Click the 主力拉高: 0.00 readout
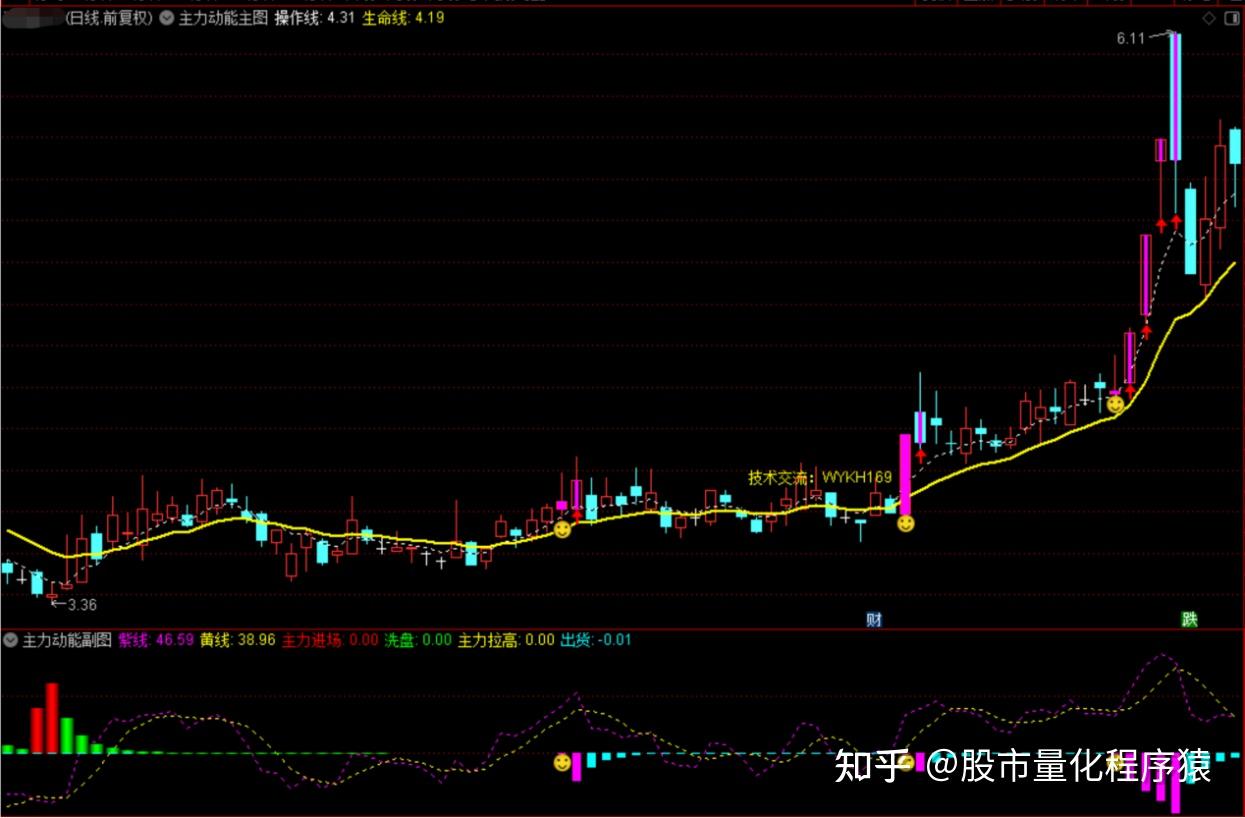The width and height of the screenshot is (1245, 818). tap(506, 640)
